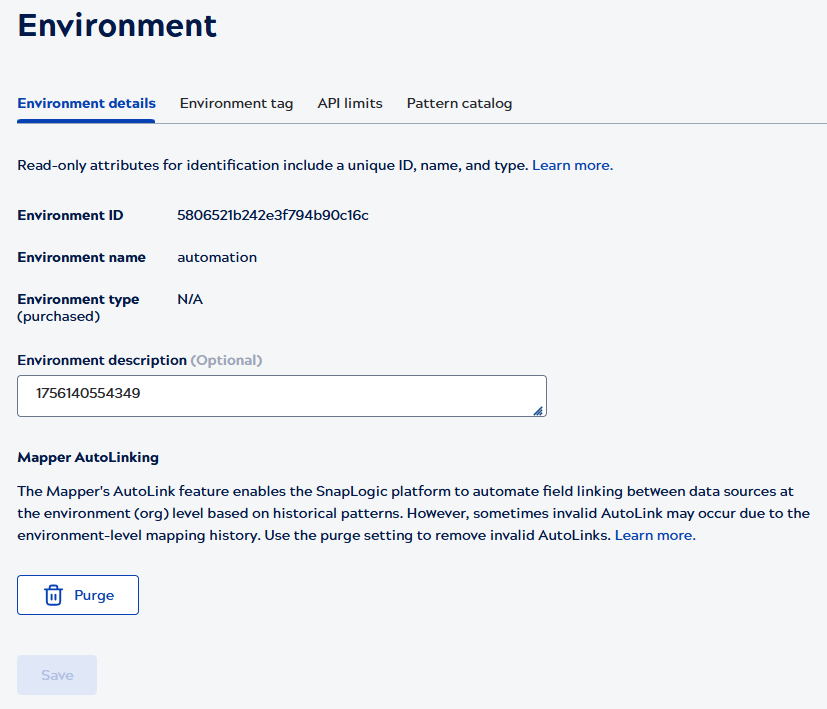
Task: Switch to the Environment tag tab
Action: click(236, 103)
